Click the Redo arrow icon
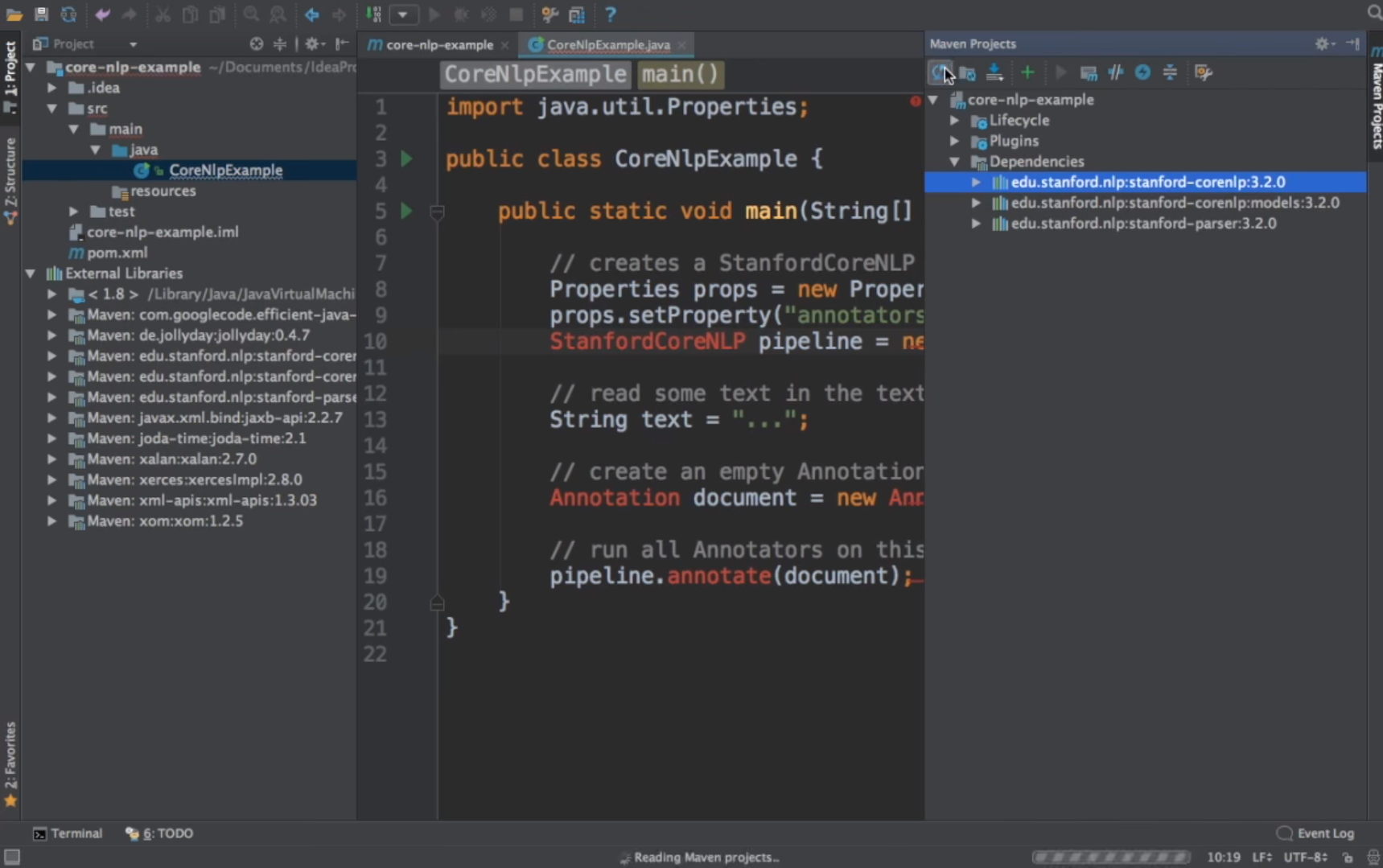 pyautogui.click(x=129, y=14)
